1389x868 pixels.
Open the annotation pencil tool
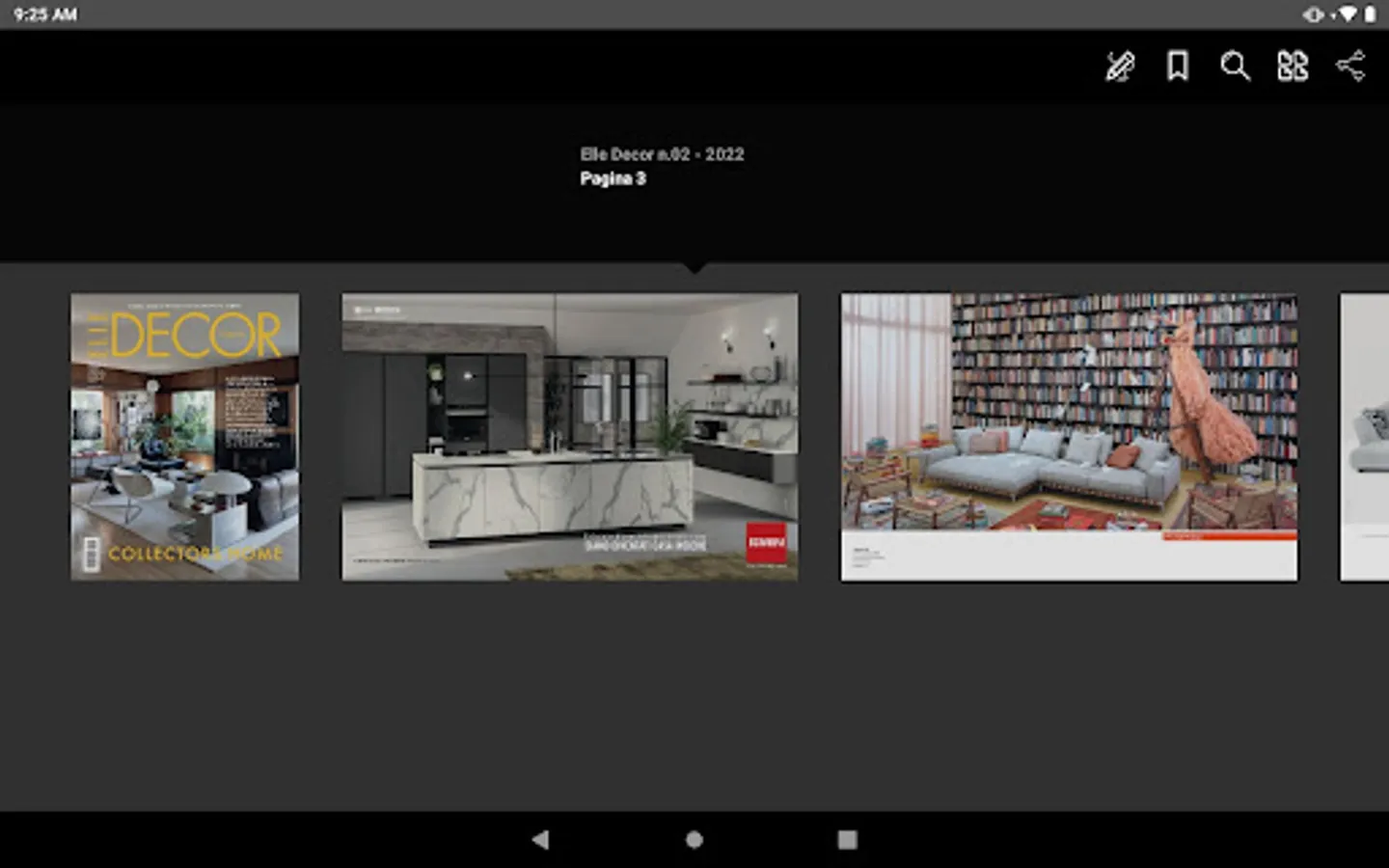[x=1119, y=67]
